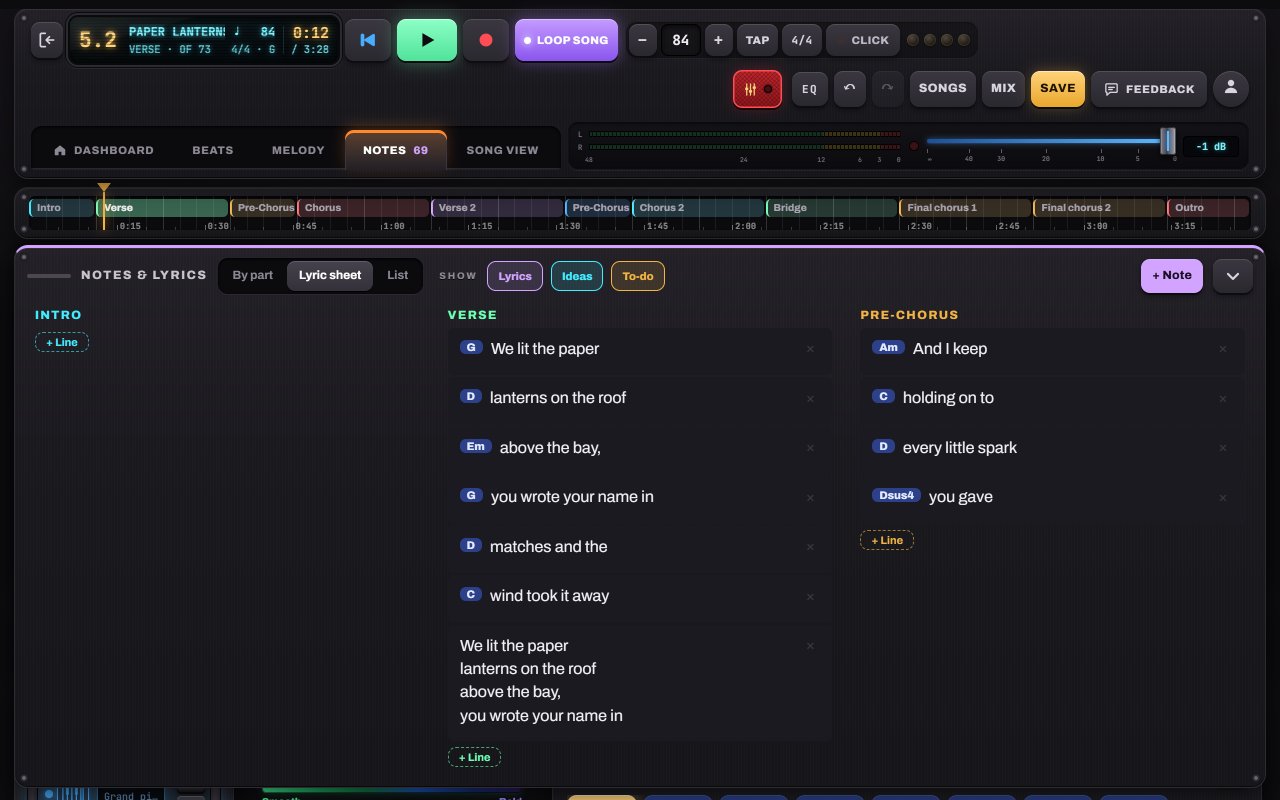The image size is (1280, 800).
Task: Delete the "We lit the paper" chord line
Action: [810, 349]
